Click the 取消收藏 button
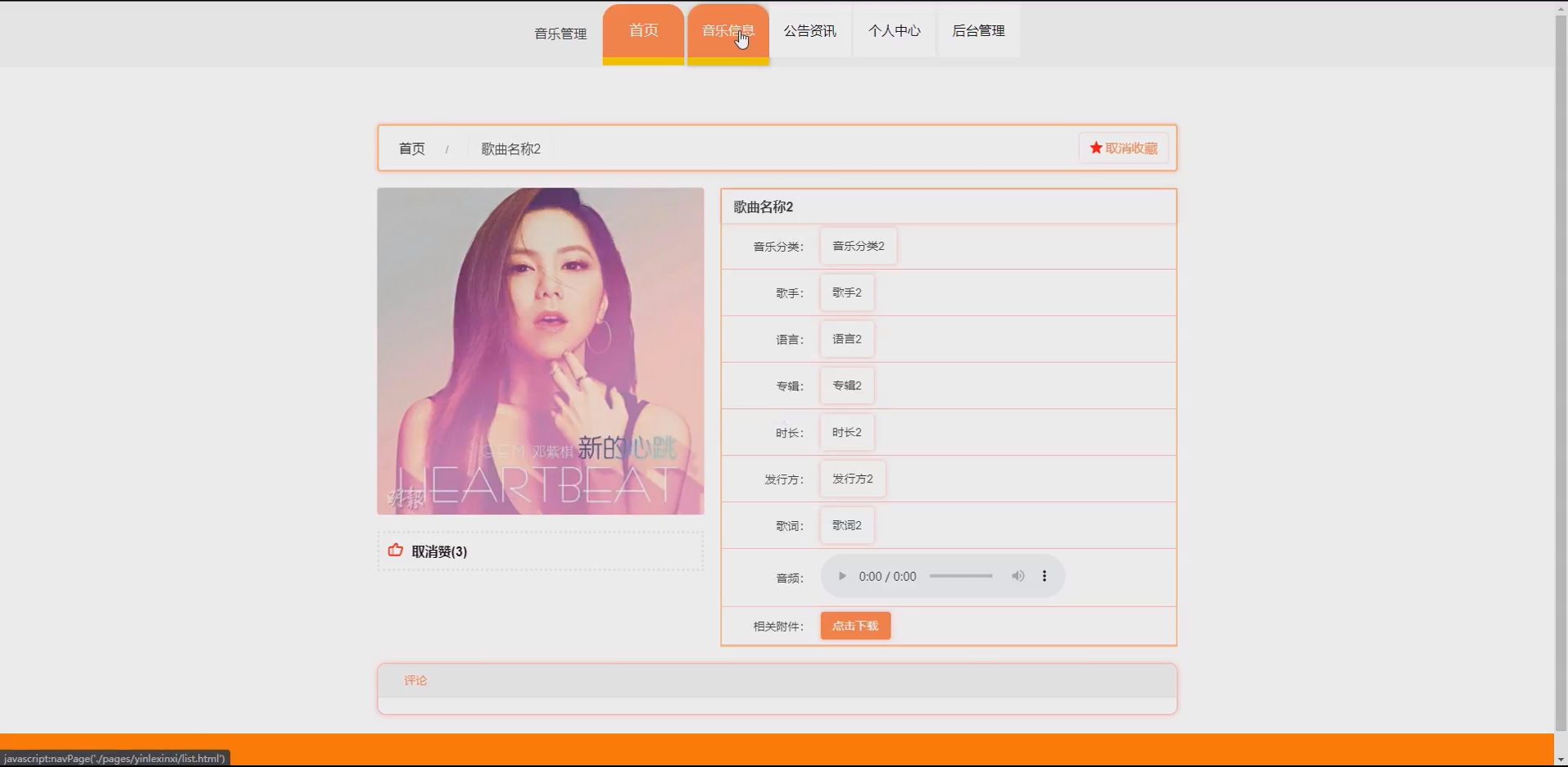1568x767 pixels. (1123, 148)
